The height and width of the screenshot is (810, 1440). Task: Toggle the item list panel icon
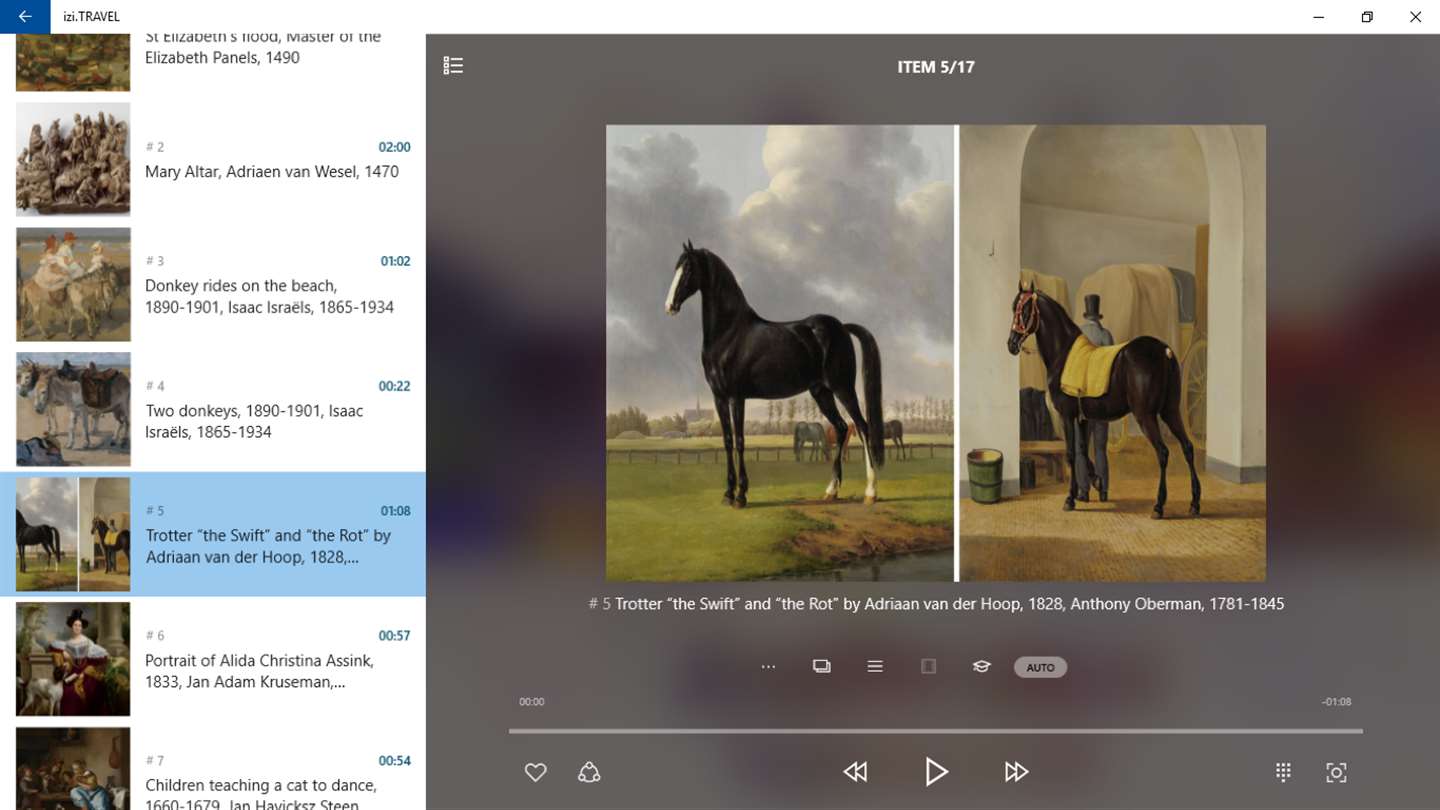[x=453, y=66]
